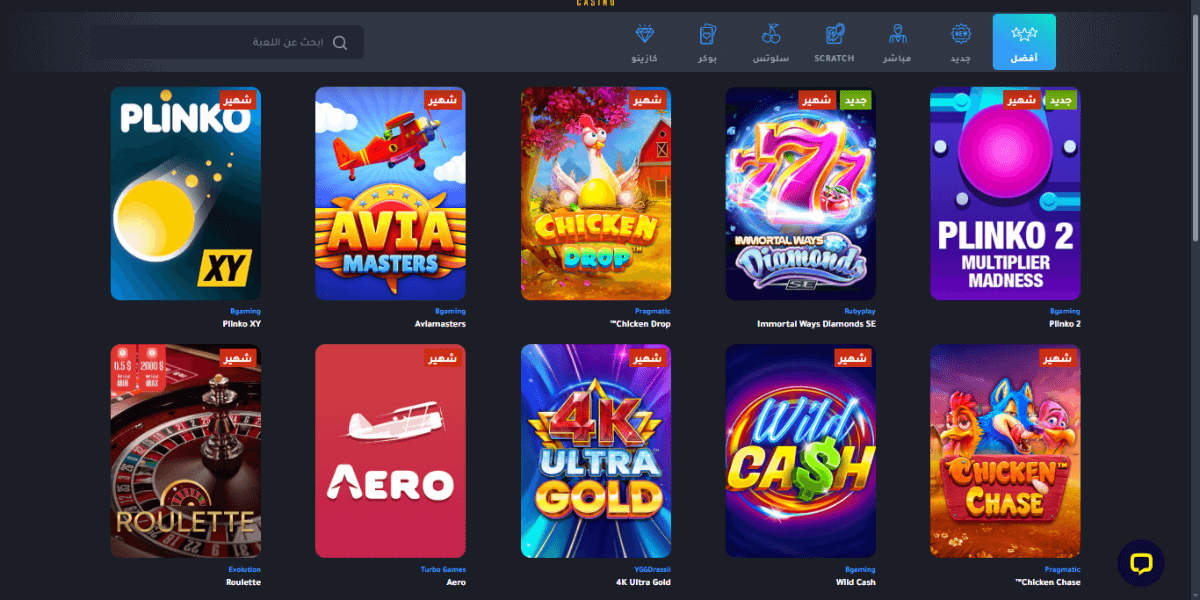Open the 4K Ultra Gold thumbnail

point(596,451)
